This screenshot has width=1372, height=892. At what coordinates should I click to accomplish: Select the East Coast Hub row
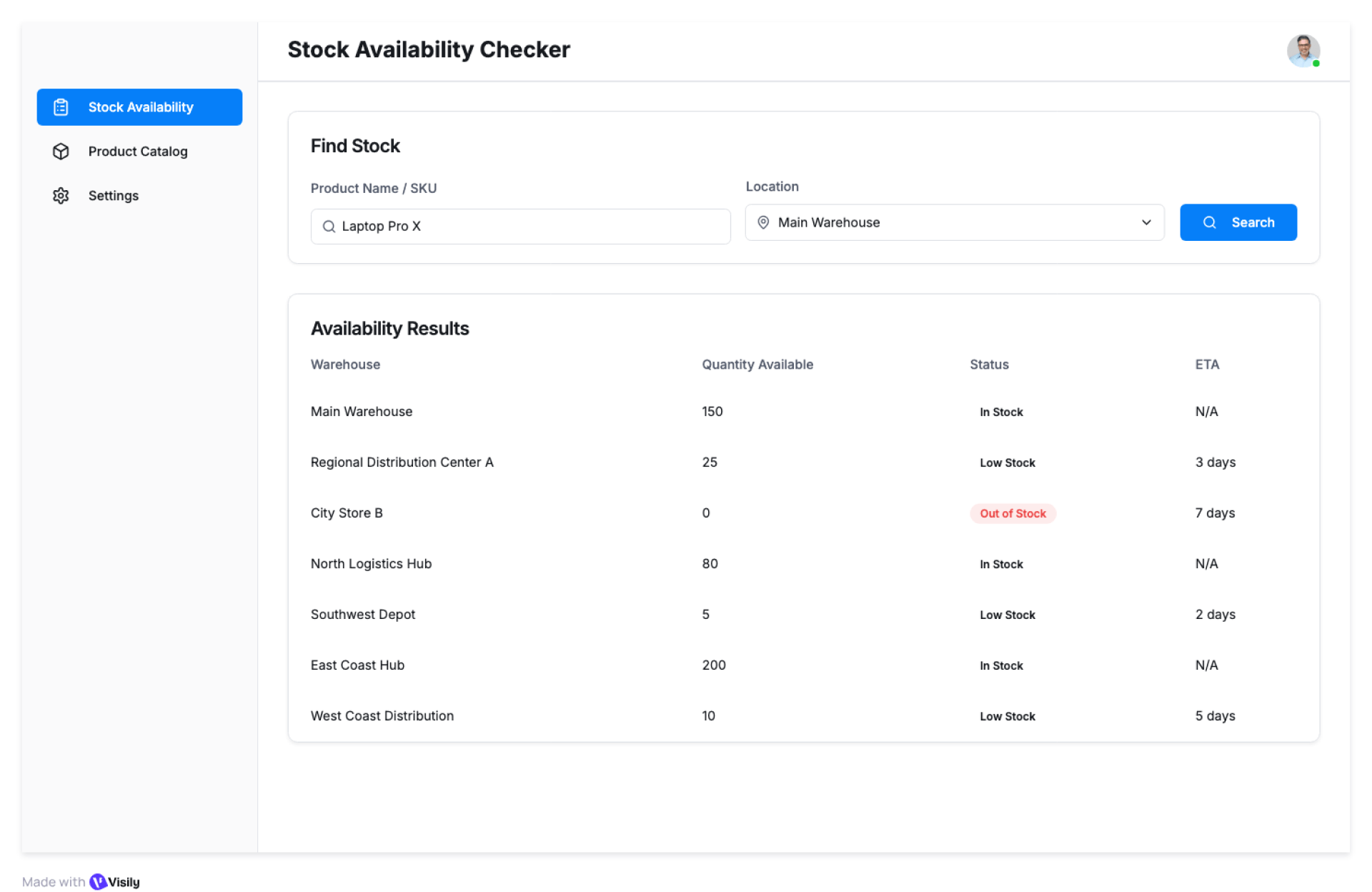coord(357,665)
